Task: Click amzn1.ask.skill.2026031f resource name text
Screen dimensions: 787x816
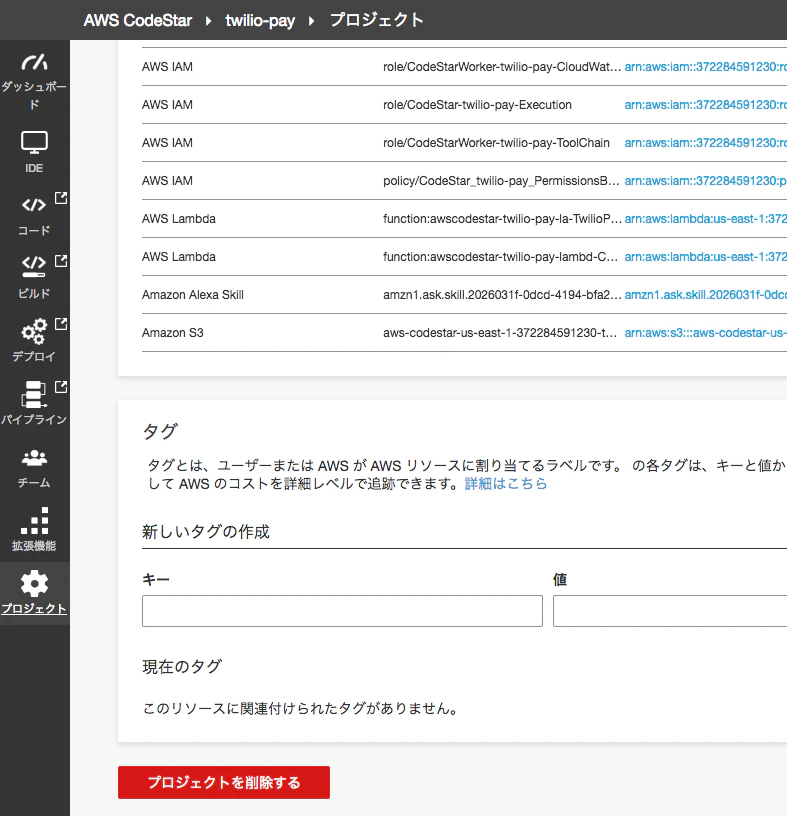Action: [502, 295]
